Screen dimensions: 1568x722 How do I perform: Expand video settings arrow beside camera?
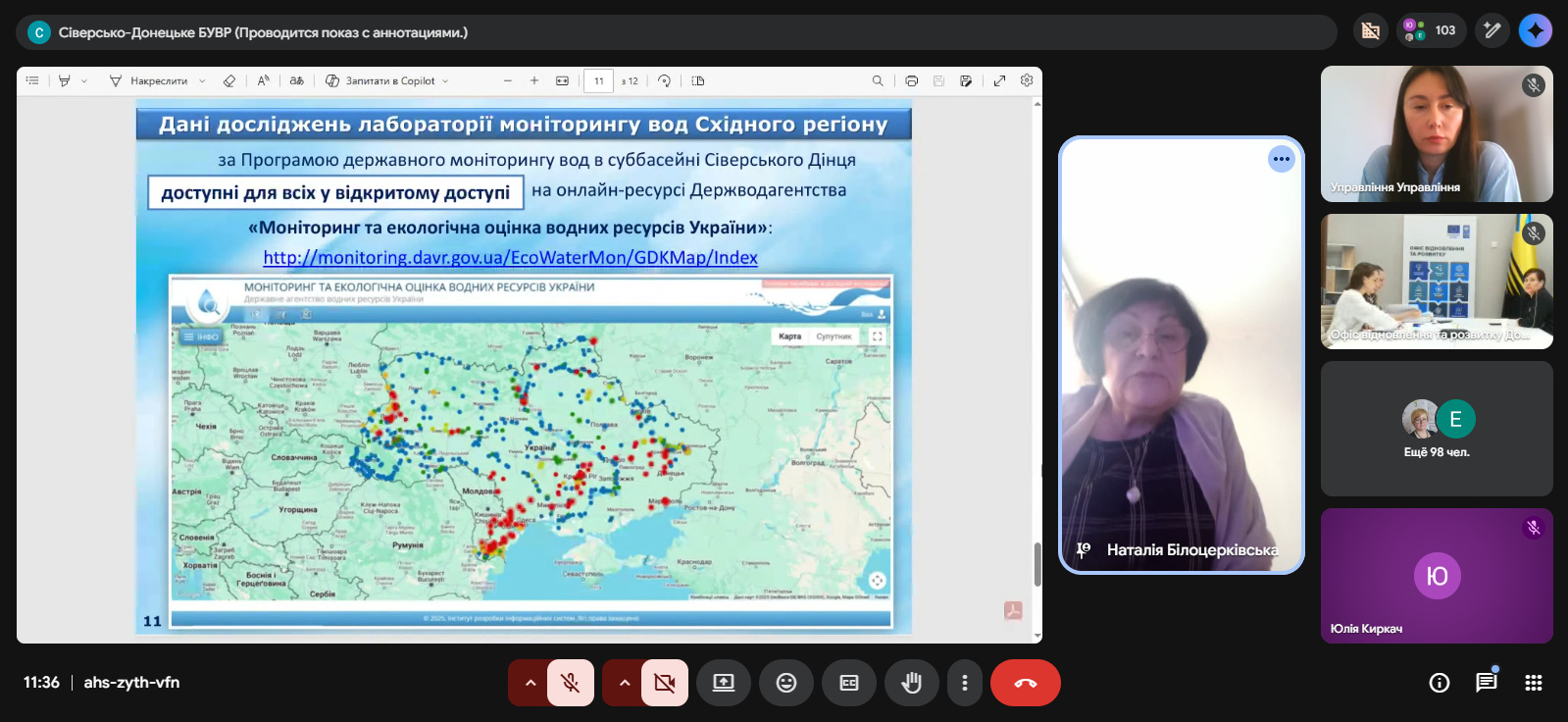pyautogui.click(x=625, y=683)
